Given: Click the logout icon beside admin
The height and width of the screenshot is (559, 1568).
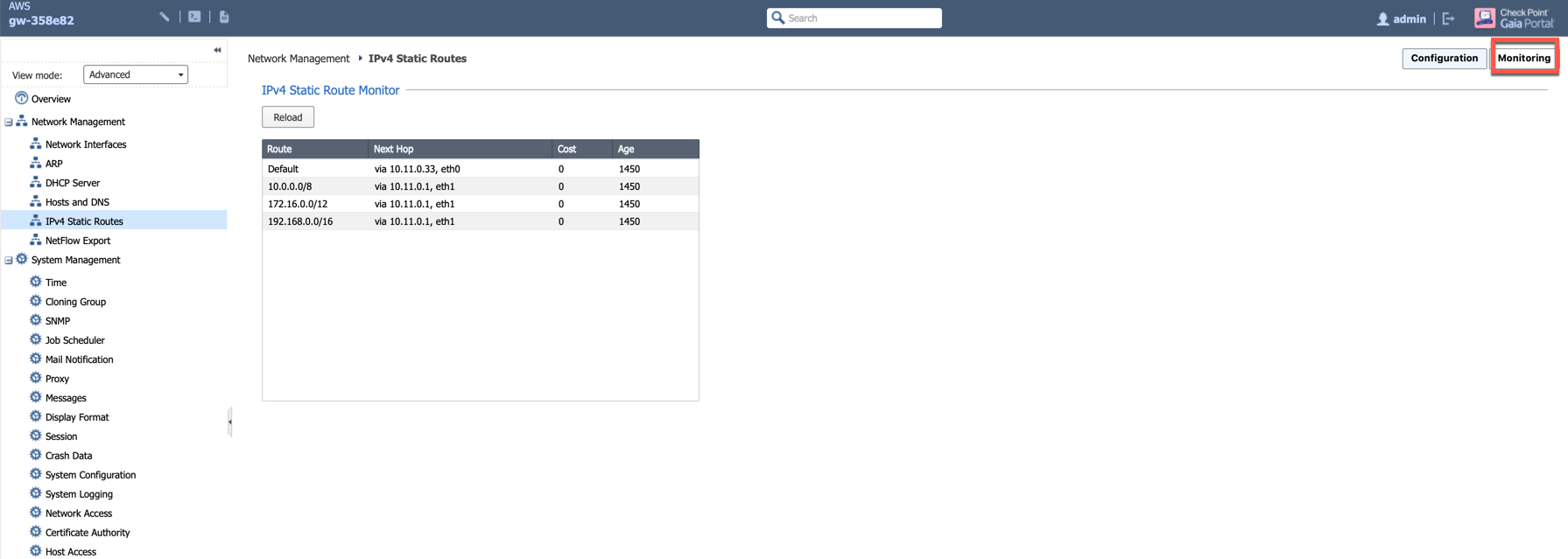Looking at the screenshot, I should [1448, 18].
